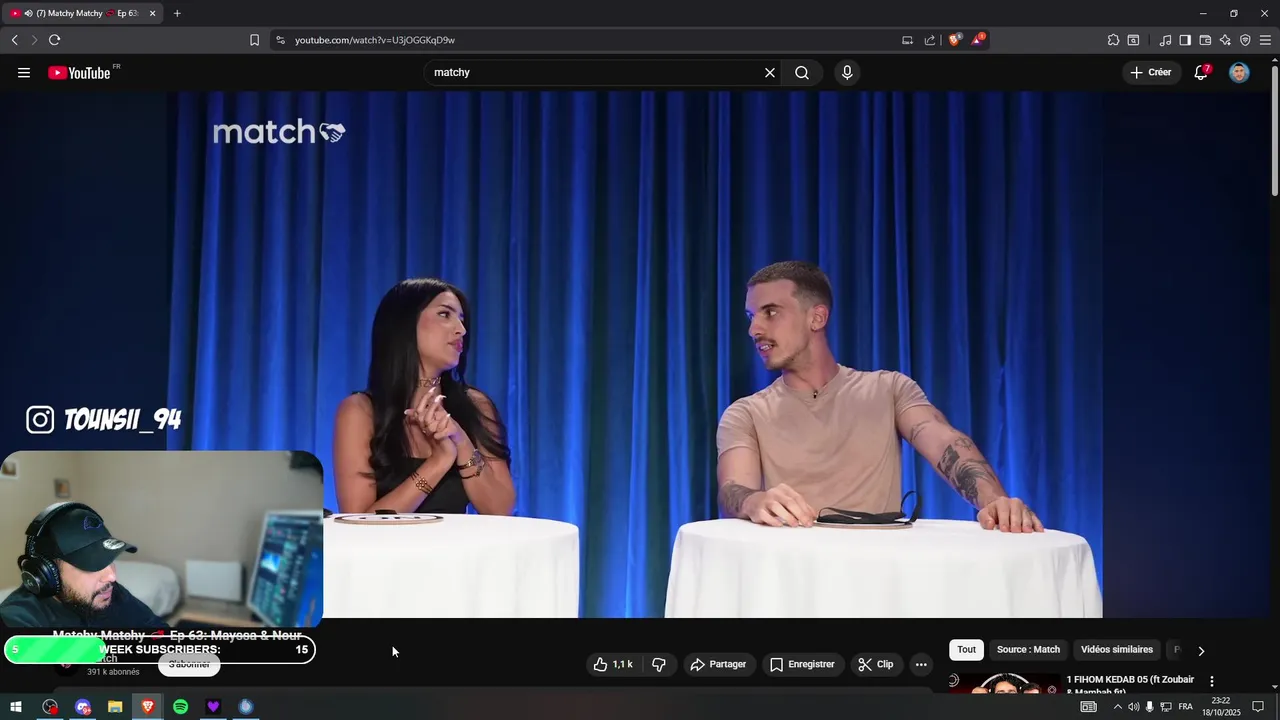Open options for FIHOM KEDAB 05 video
Screen dimensions: 1280x720
point(1211,681)
